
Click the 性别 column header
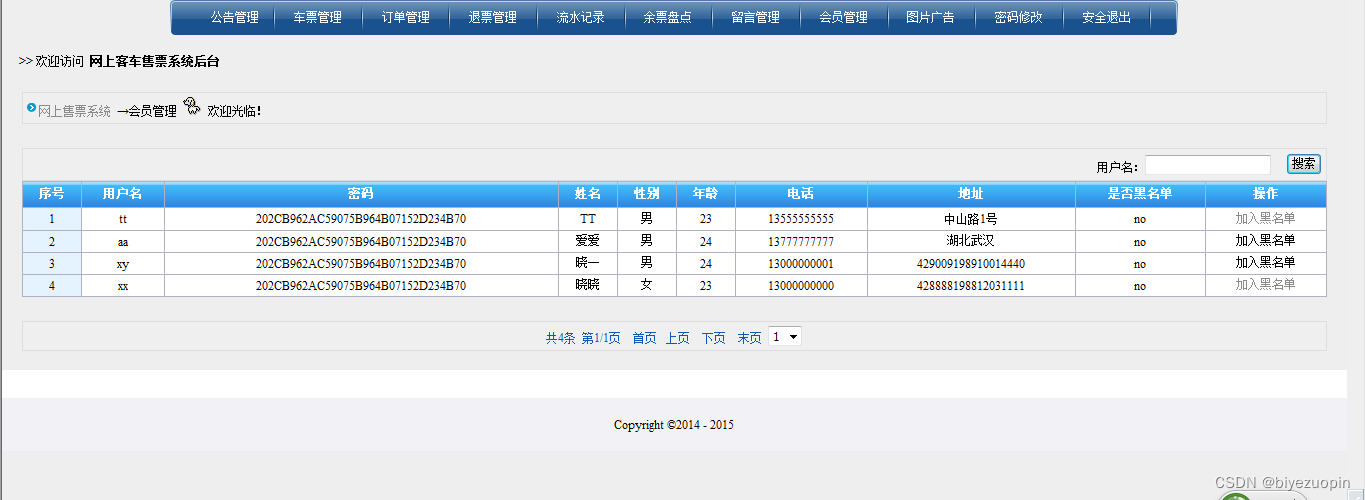click(x=647, y=194)
